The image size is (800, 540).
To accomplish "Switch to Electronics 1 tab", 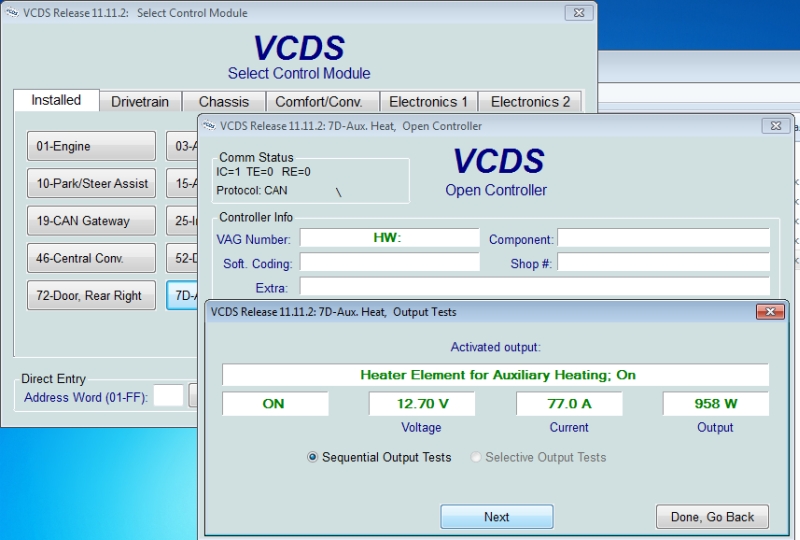I will pos(428,102).
